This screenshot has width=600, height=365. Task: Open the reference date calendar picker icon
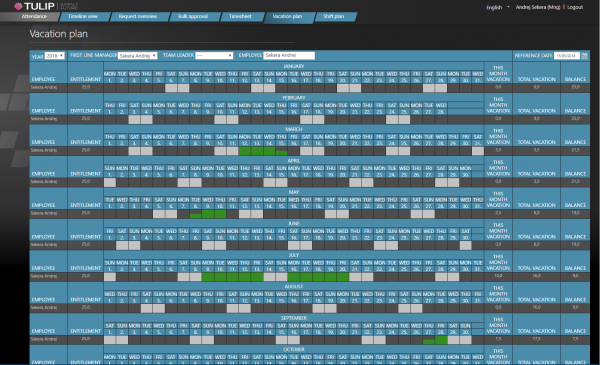coord(584,56)
